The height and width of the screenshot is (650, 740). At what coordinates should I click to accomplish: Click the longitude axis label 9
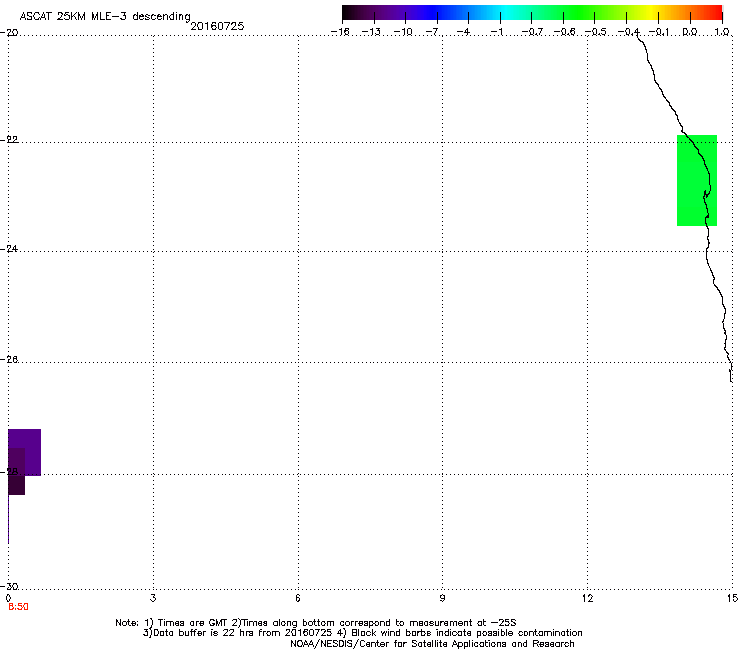[442, 598]
